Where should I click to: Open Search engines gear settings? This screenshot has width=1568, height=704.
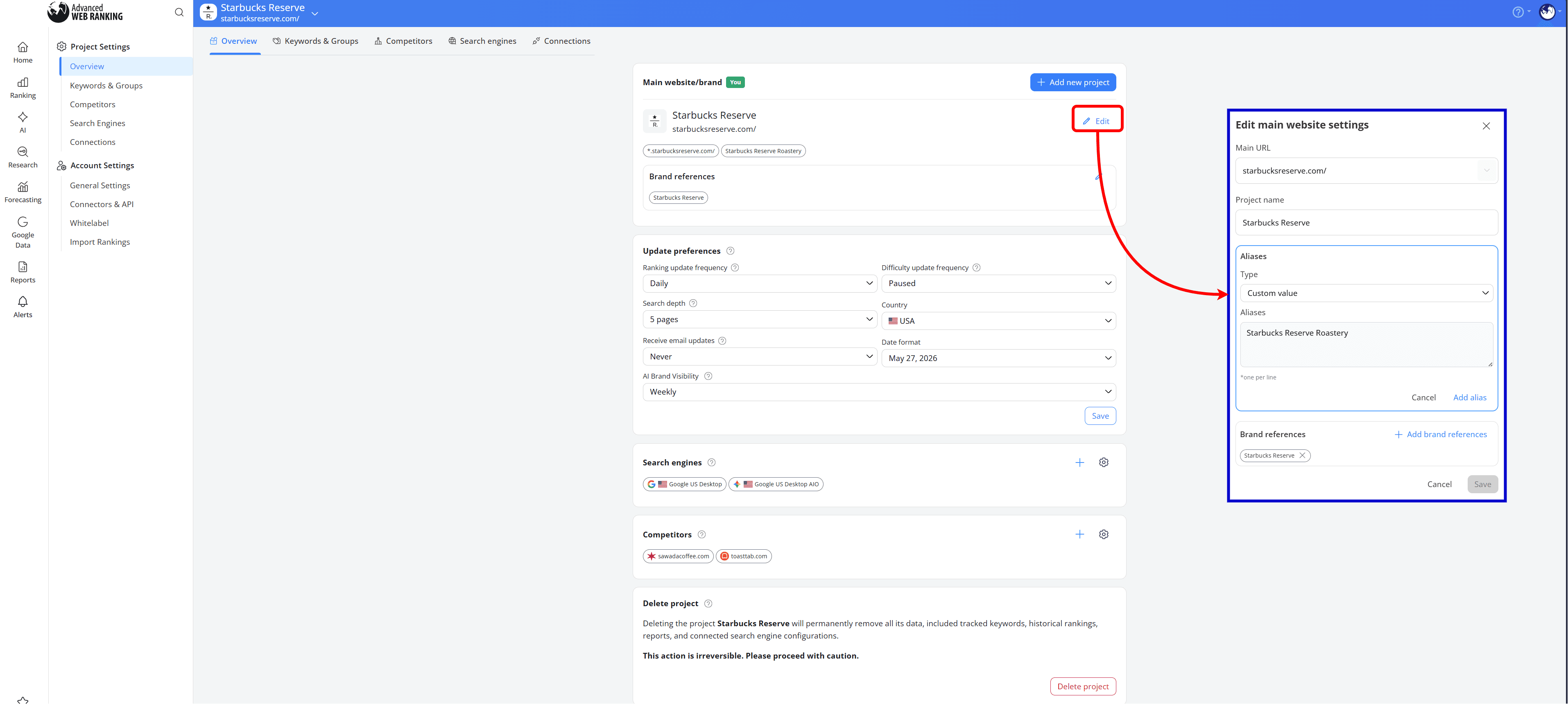click(x=1104, y=463)
